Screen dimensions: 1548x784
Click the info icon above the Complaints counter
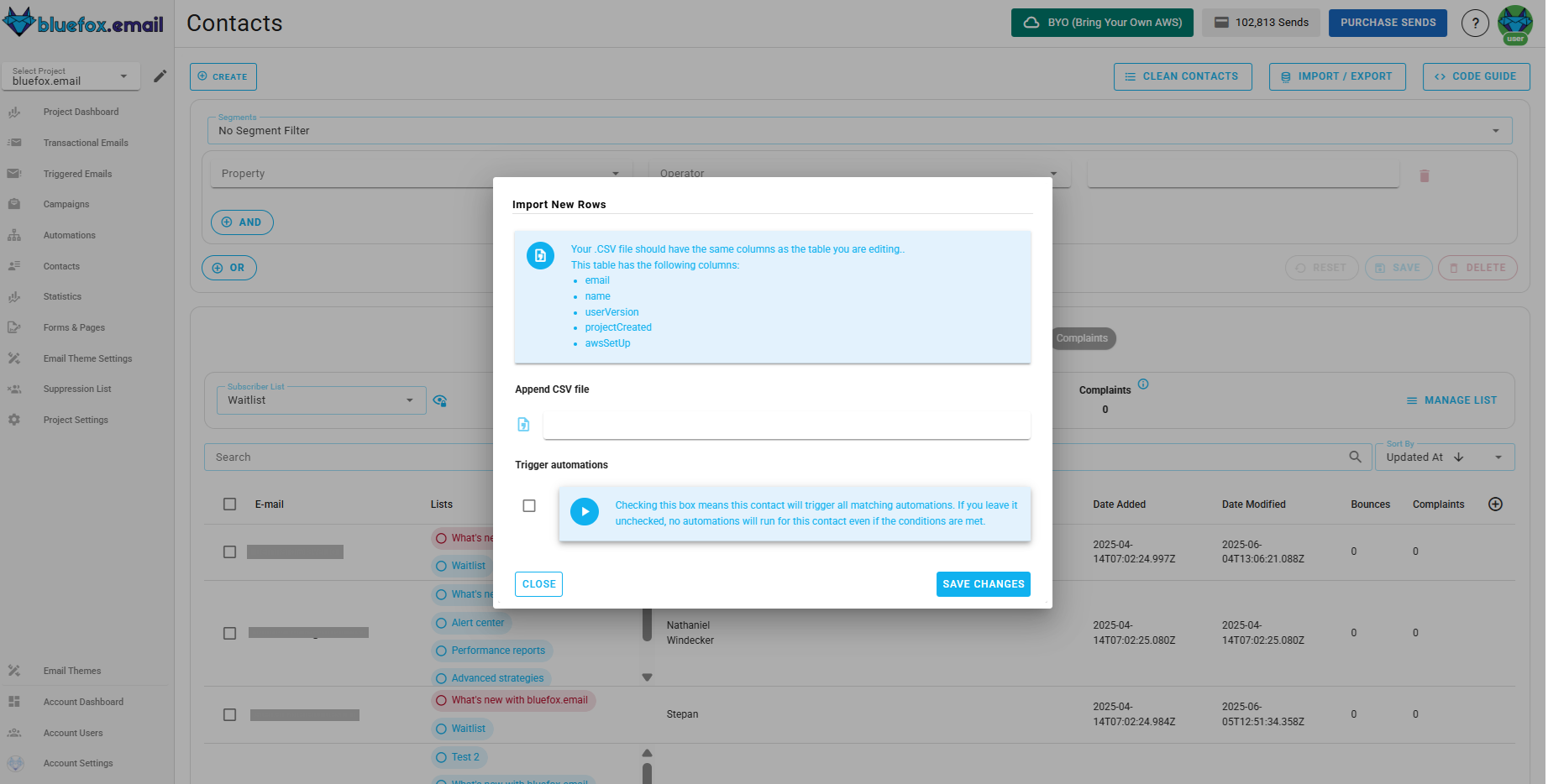click(1143, 384)
